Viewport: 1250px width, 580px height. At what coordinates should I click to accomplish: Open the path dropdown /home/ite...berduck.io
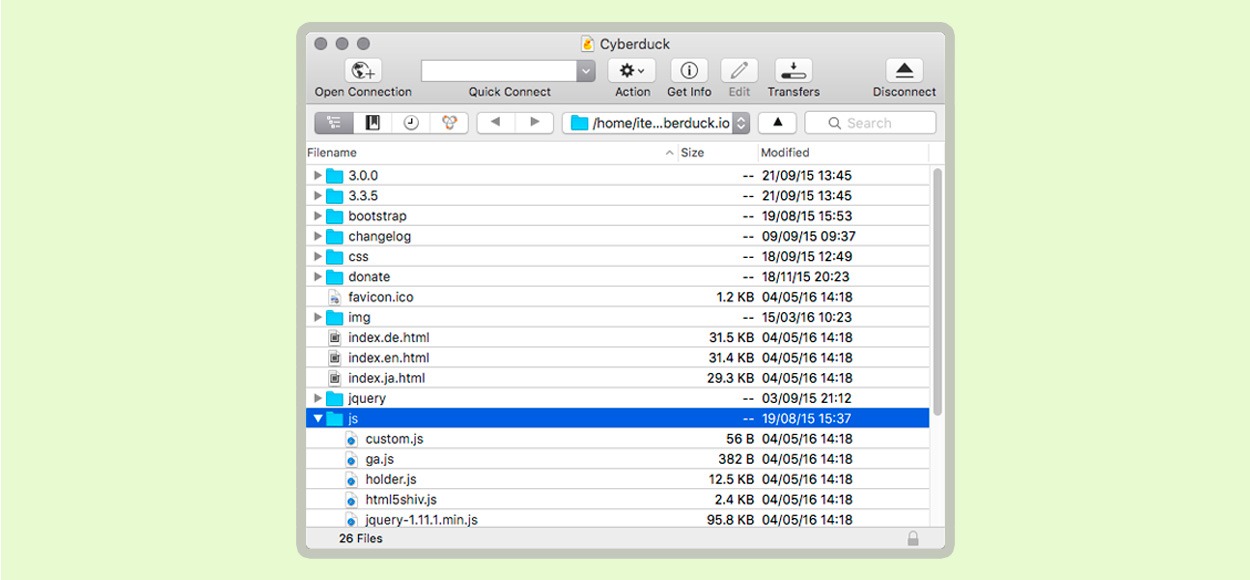click(656, 123)
